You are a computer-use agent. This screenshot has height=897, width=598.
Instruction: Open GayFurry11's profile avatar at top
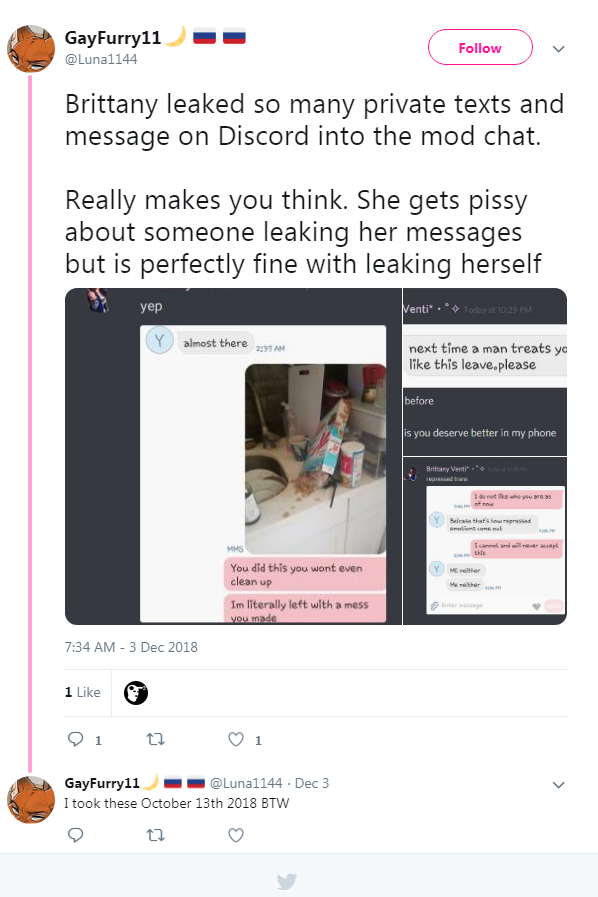[31, 49]
